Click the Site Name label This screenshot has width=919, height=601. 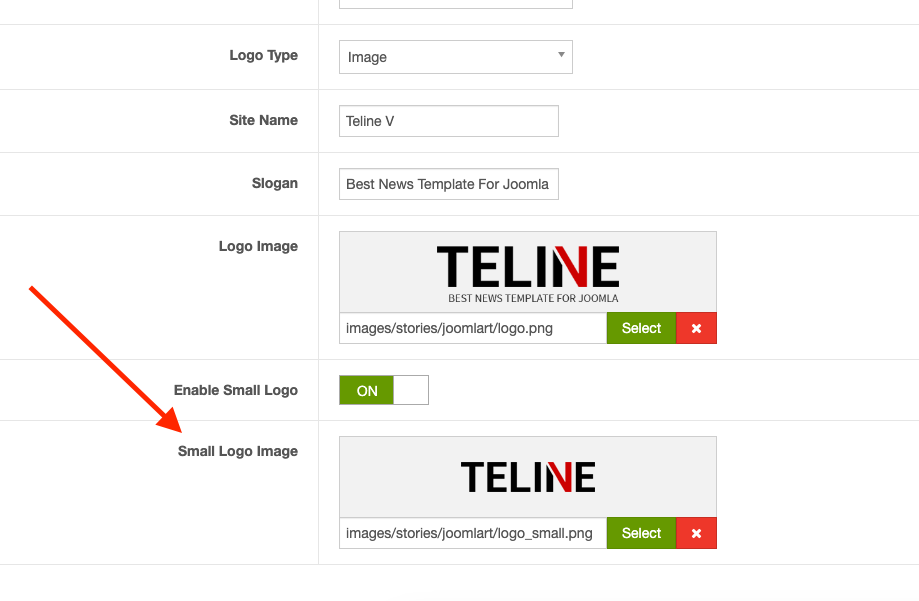click(x=263, y=120)
